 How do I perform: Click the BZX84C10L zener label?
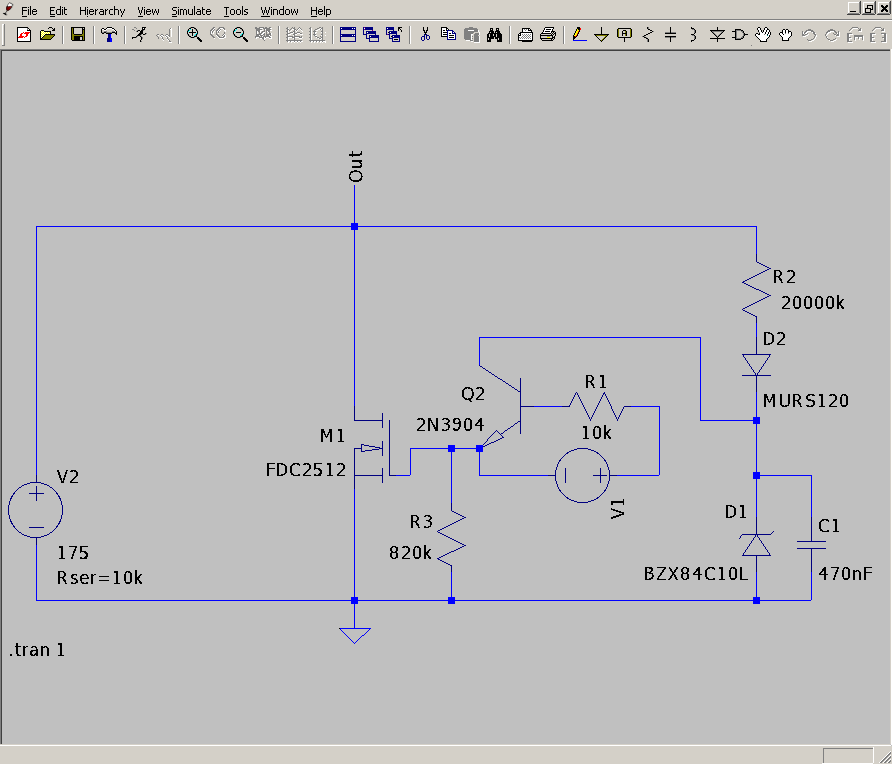(x=696, y=574)
